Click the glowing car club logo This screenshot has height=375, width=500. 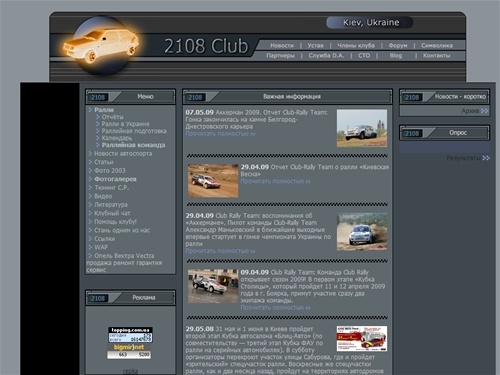pos(101,45)
